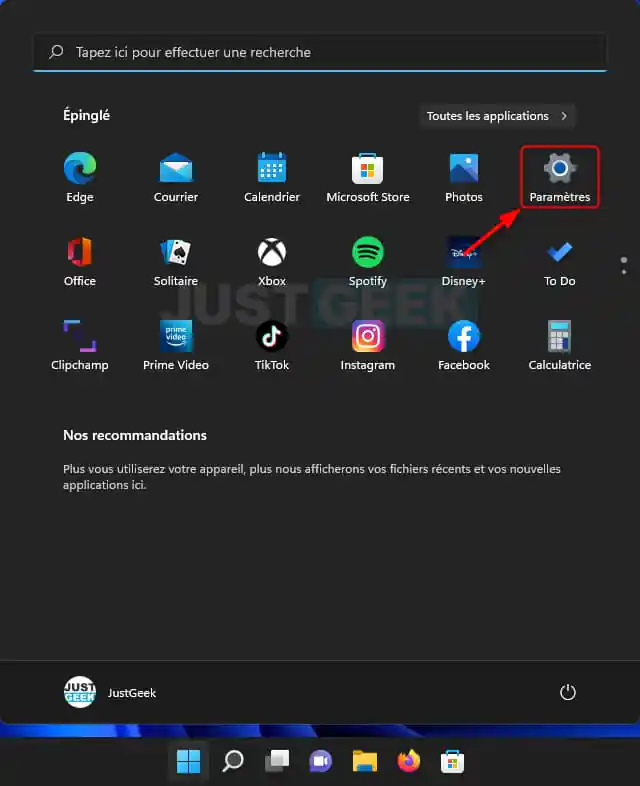
Task: Go to next pinned apps page dot
Action: click(x=624, y=272)
